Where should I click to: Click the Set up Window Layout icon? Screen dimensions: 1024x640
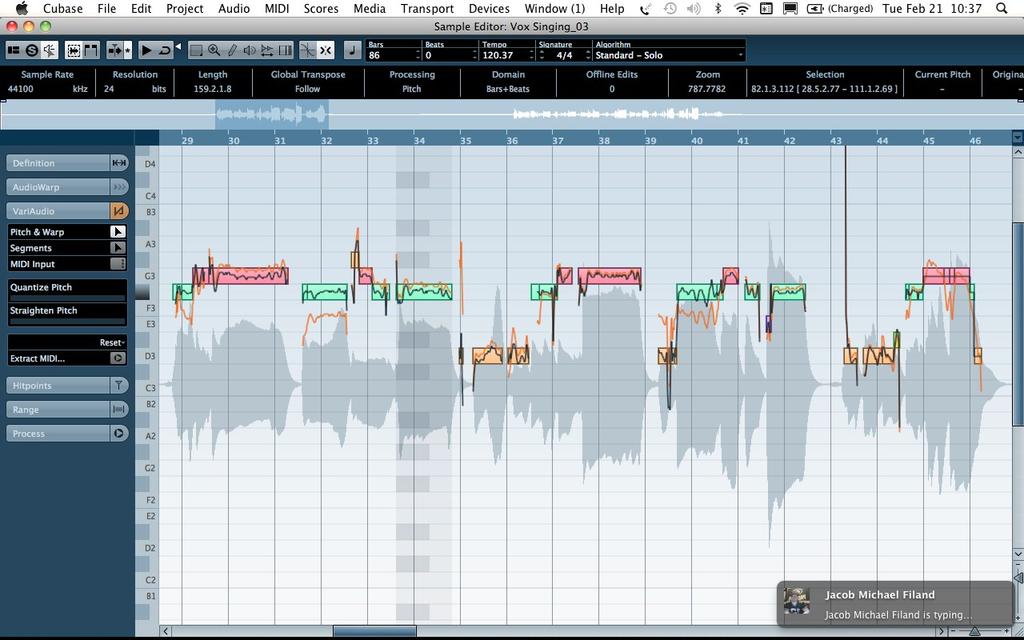(x=14, y=50)
